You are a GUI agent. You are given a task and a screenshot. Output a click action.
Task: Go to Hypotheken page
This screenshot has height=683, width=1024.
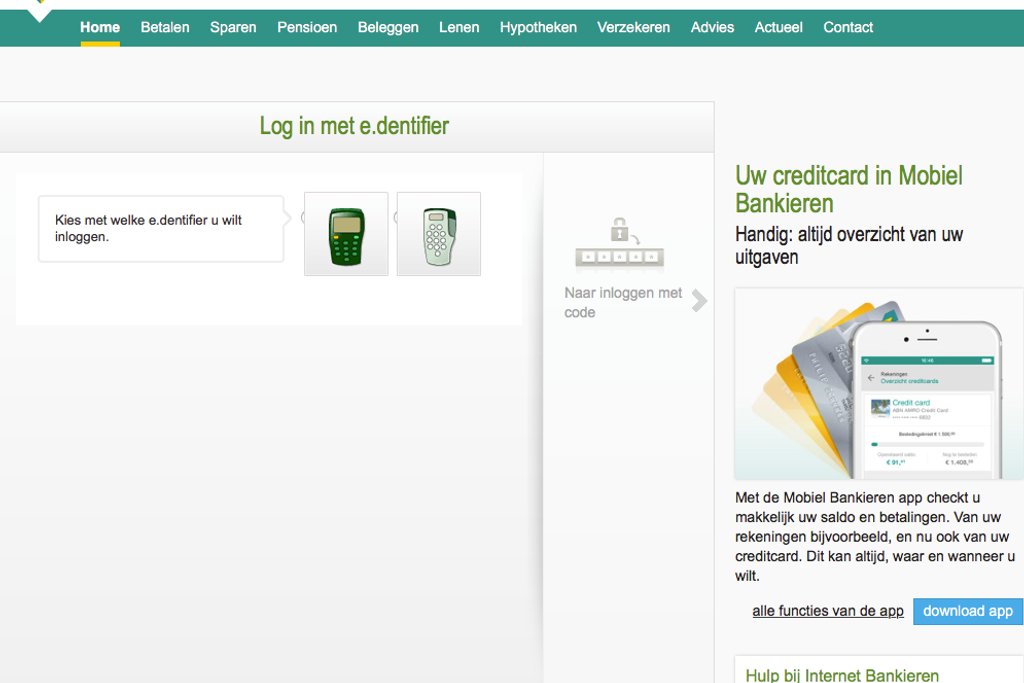click(x=538, y=28)
